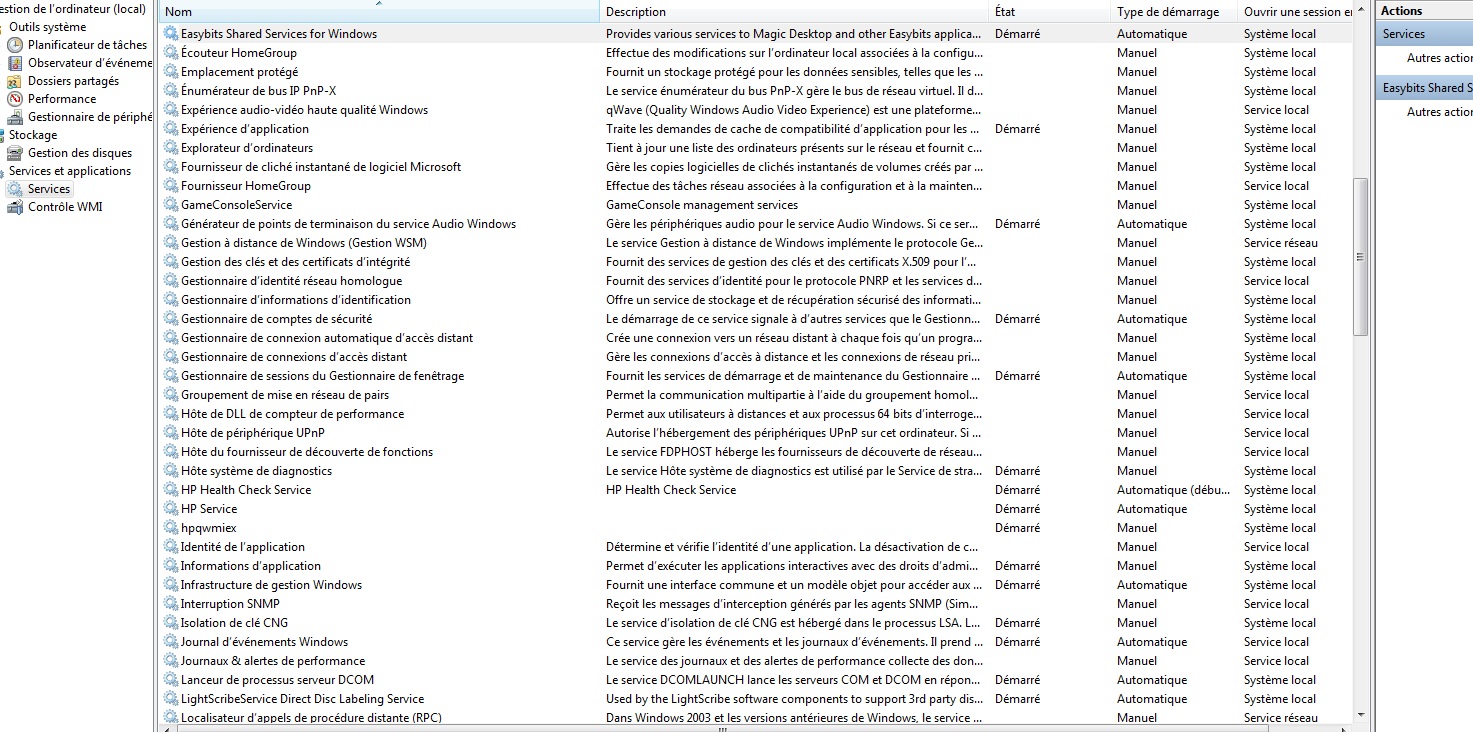The height and width of the screenshot is (732, 1473).
Task: Click gear icon beside HP Service
Action: (x=171, y=509)
